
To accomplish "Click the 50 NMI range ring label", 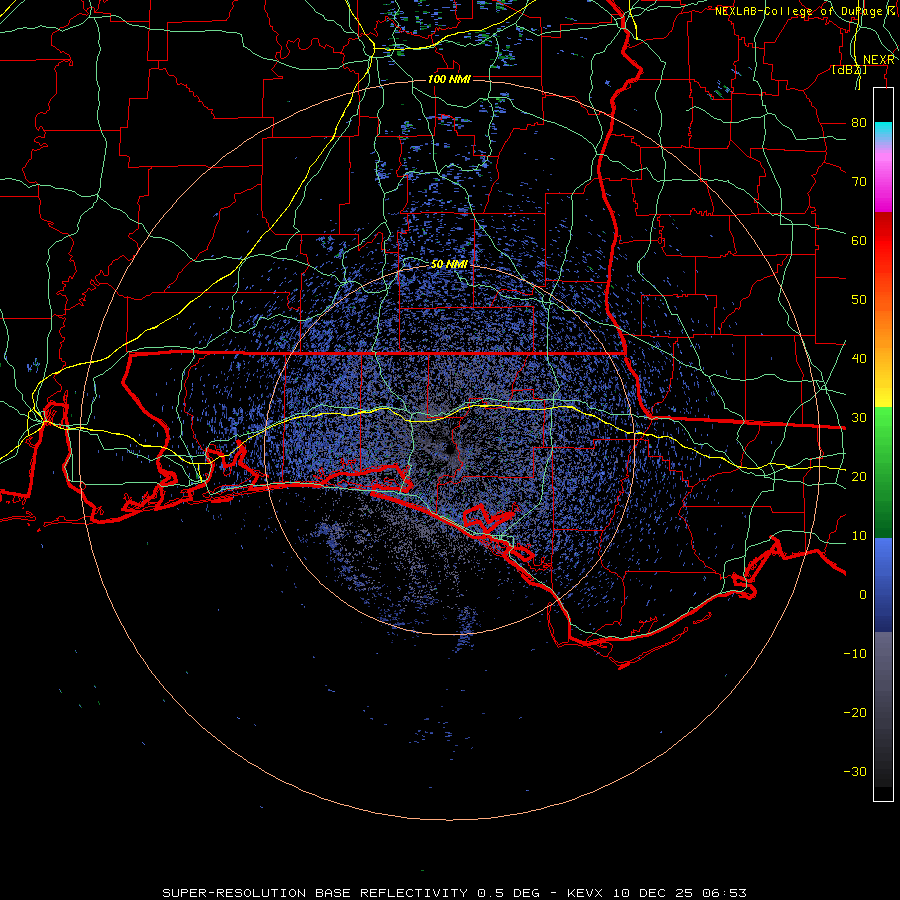I will click(x=449, y=264).
